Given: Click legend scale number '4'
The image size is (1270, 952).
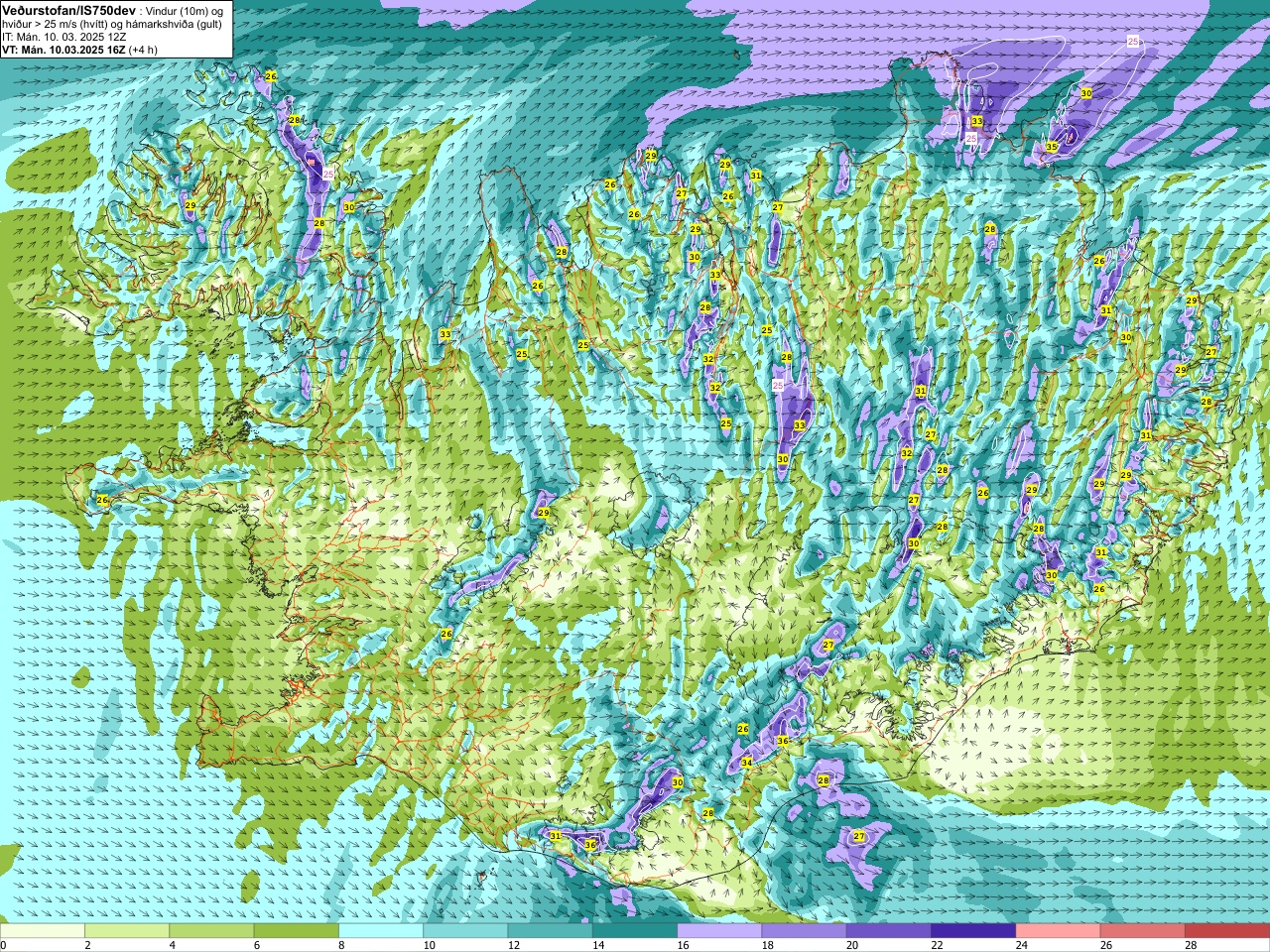Looking at the screenshot, I should click(173, 945).
